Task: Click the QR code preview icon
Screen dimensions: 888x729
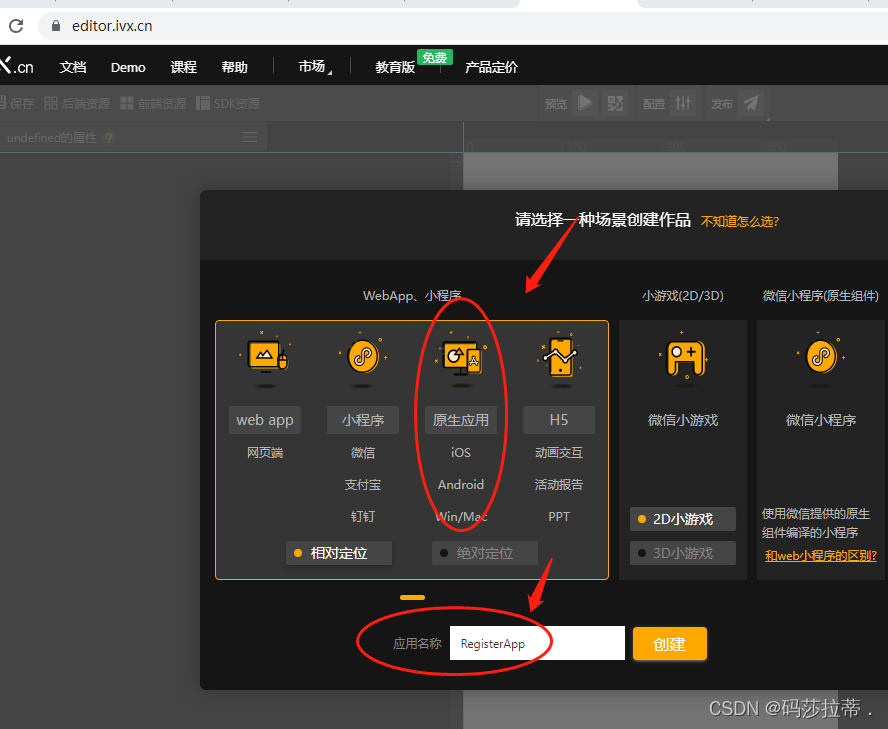Action: 616,103
